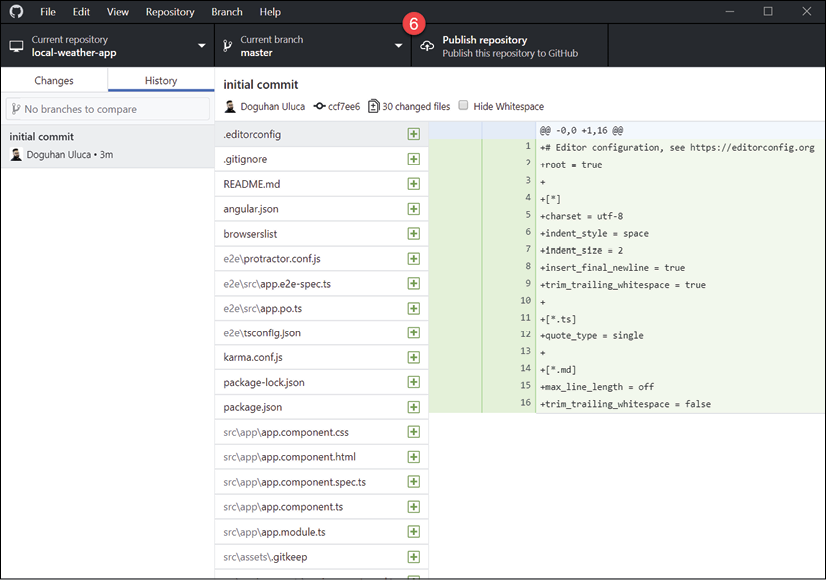
Task: Click the added icon for app.e2e-spec.ts
Action: 414,283
